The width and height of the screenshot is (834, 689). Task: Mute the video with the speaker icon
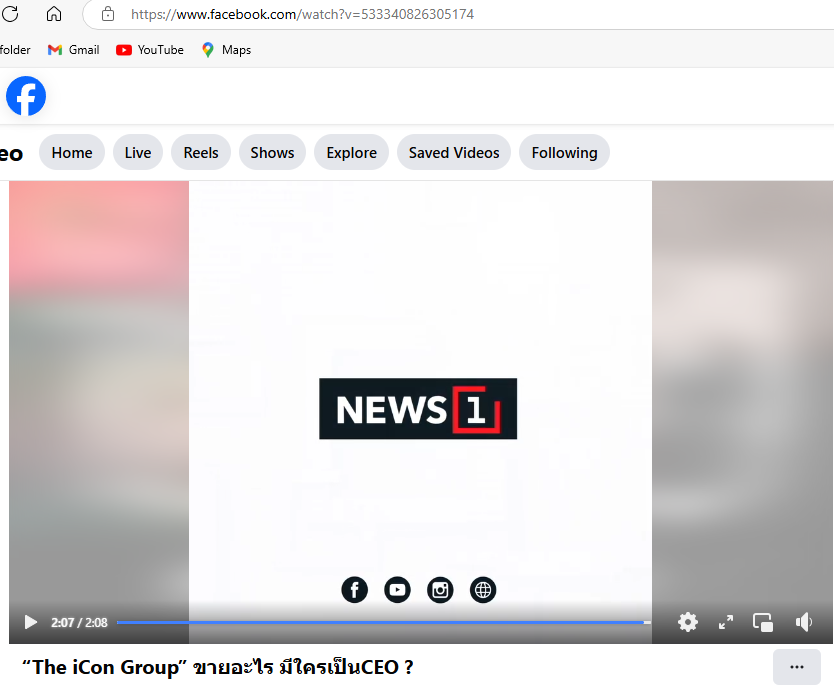coord(804,622)
